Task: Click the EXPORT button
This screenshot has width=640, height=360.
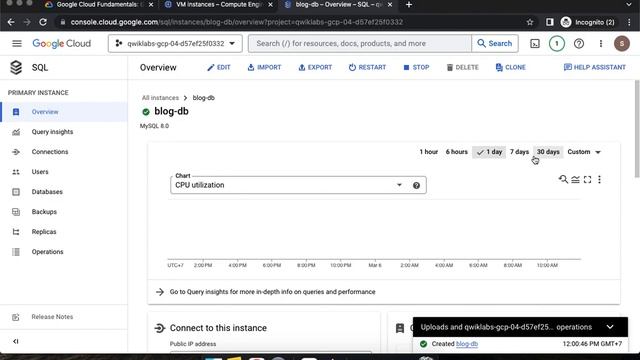Action: point(315,67)
